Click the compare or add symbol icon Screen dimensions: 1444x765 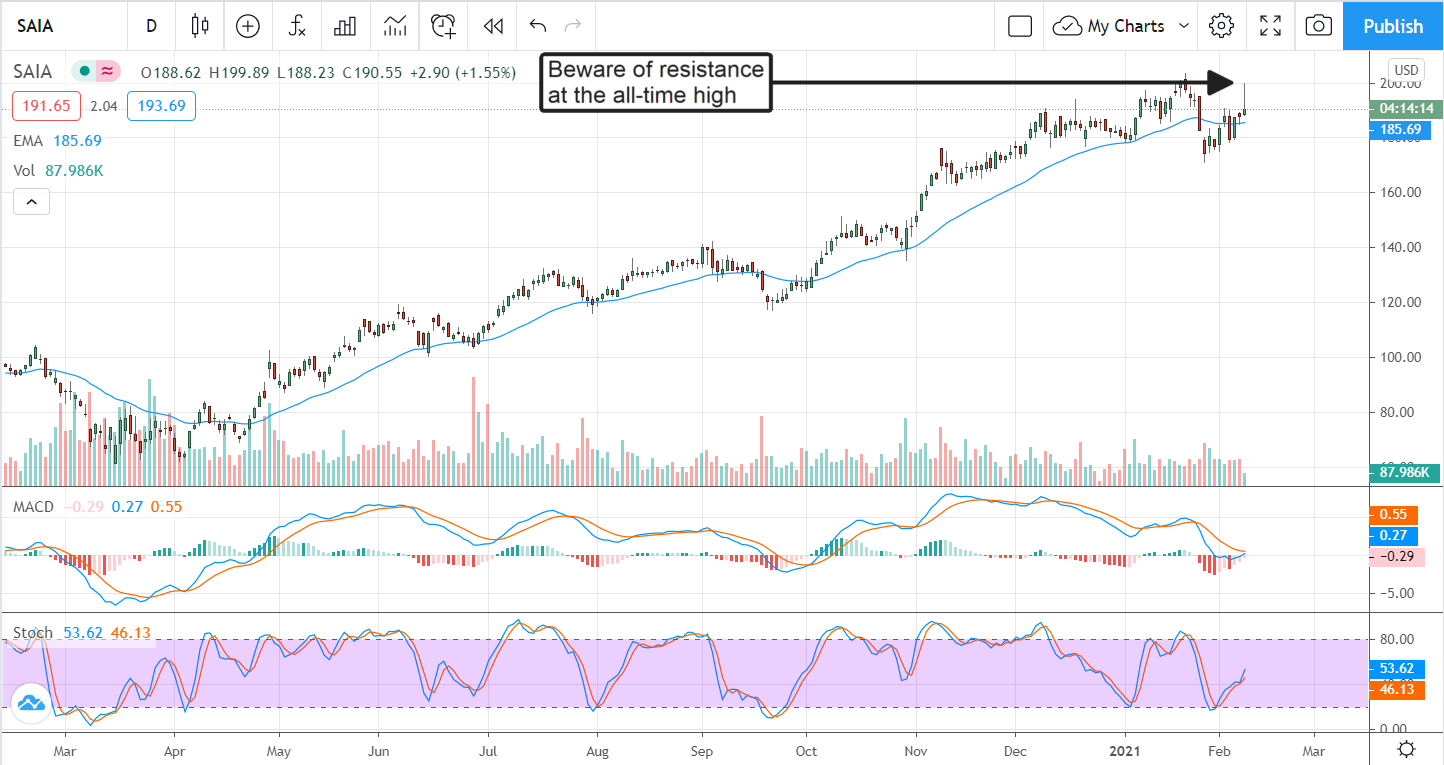[x=248, y=26]
